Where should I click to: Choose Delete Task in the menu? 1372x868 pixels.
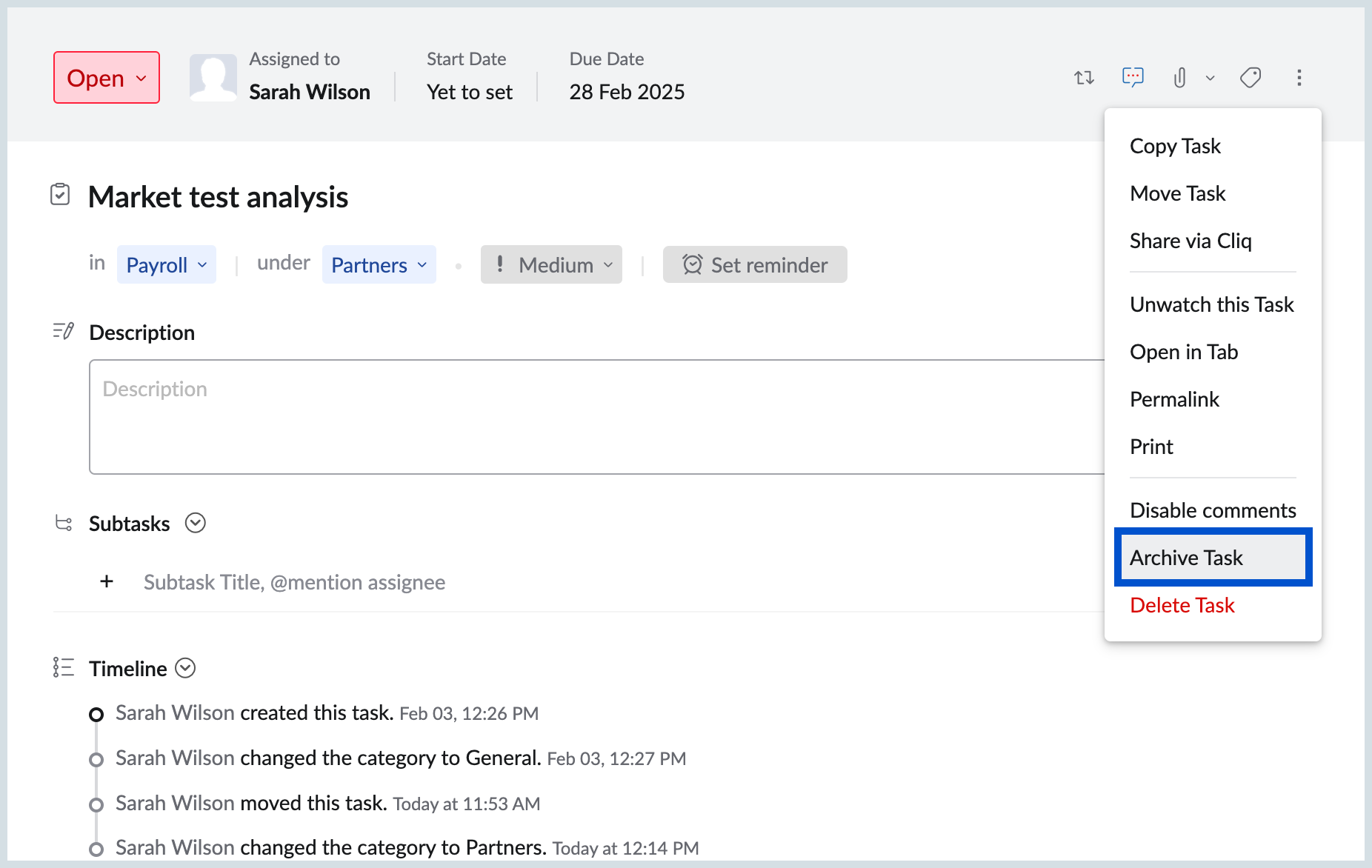pyautogui.click(x=1182, y=605)
